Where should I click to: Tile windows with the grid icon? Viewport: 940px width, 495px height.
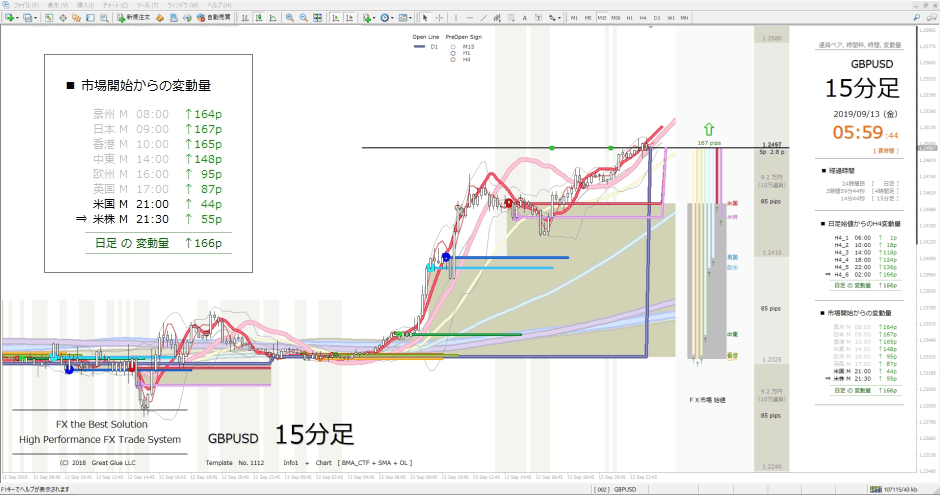317,18
